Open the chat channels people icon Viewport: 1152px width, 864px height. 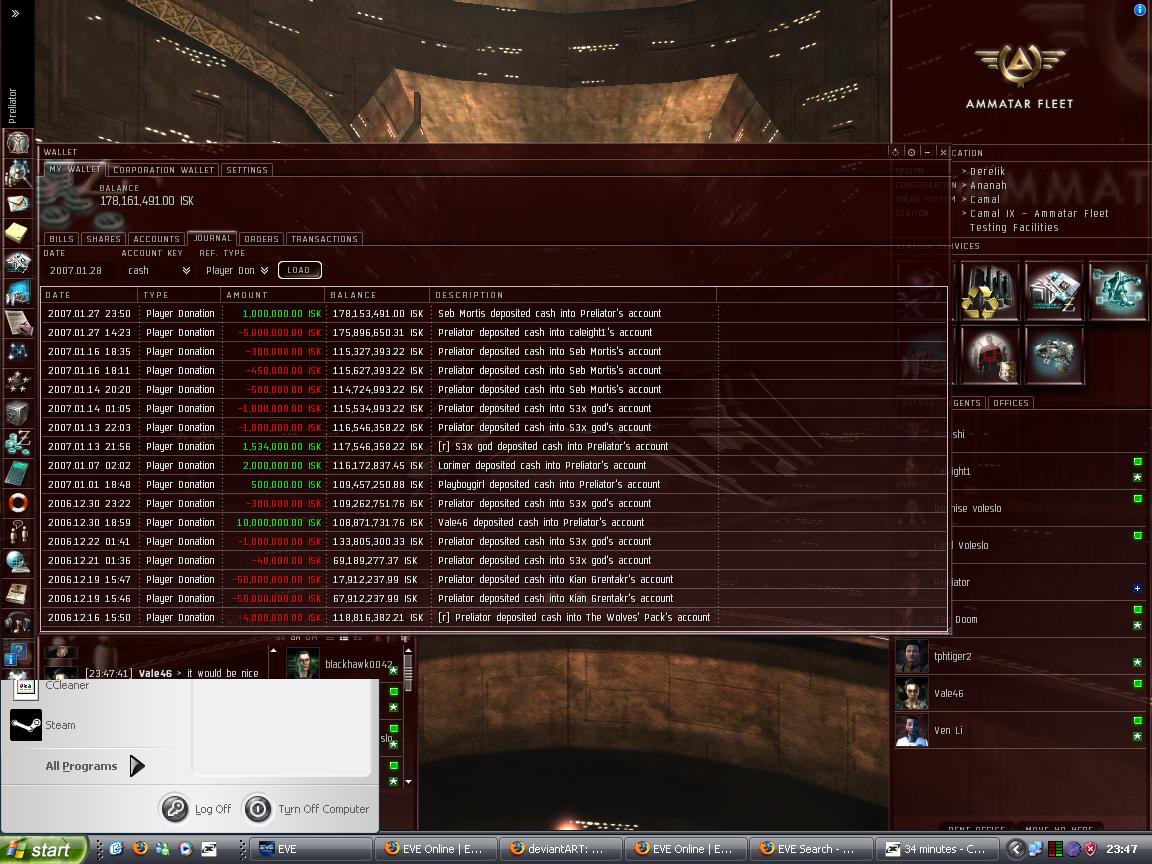click(x=18, y=533)
